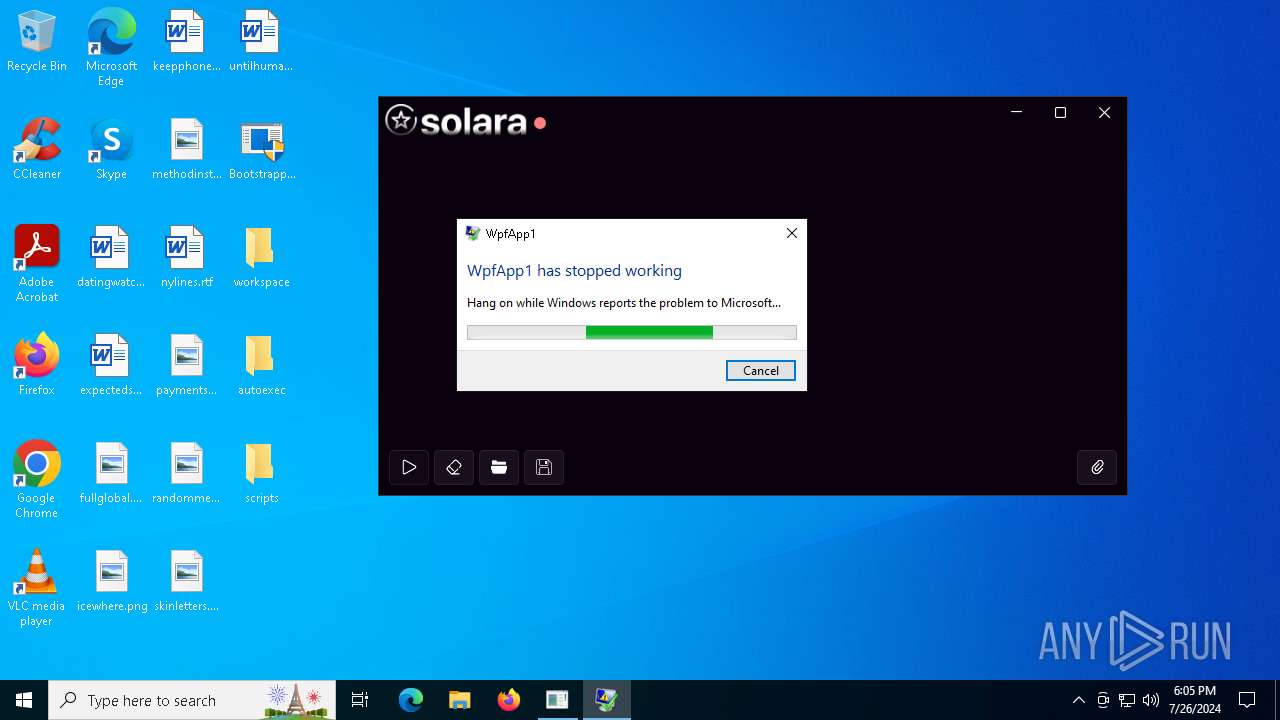This screenshot has width=1280, height=720.
Task: Click the pink status dot beside solara
Action: (x=540, y=123)
